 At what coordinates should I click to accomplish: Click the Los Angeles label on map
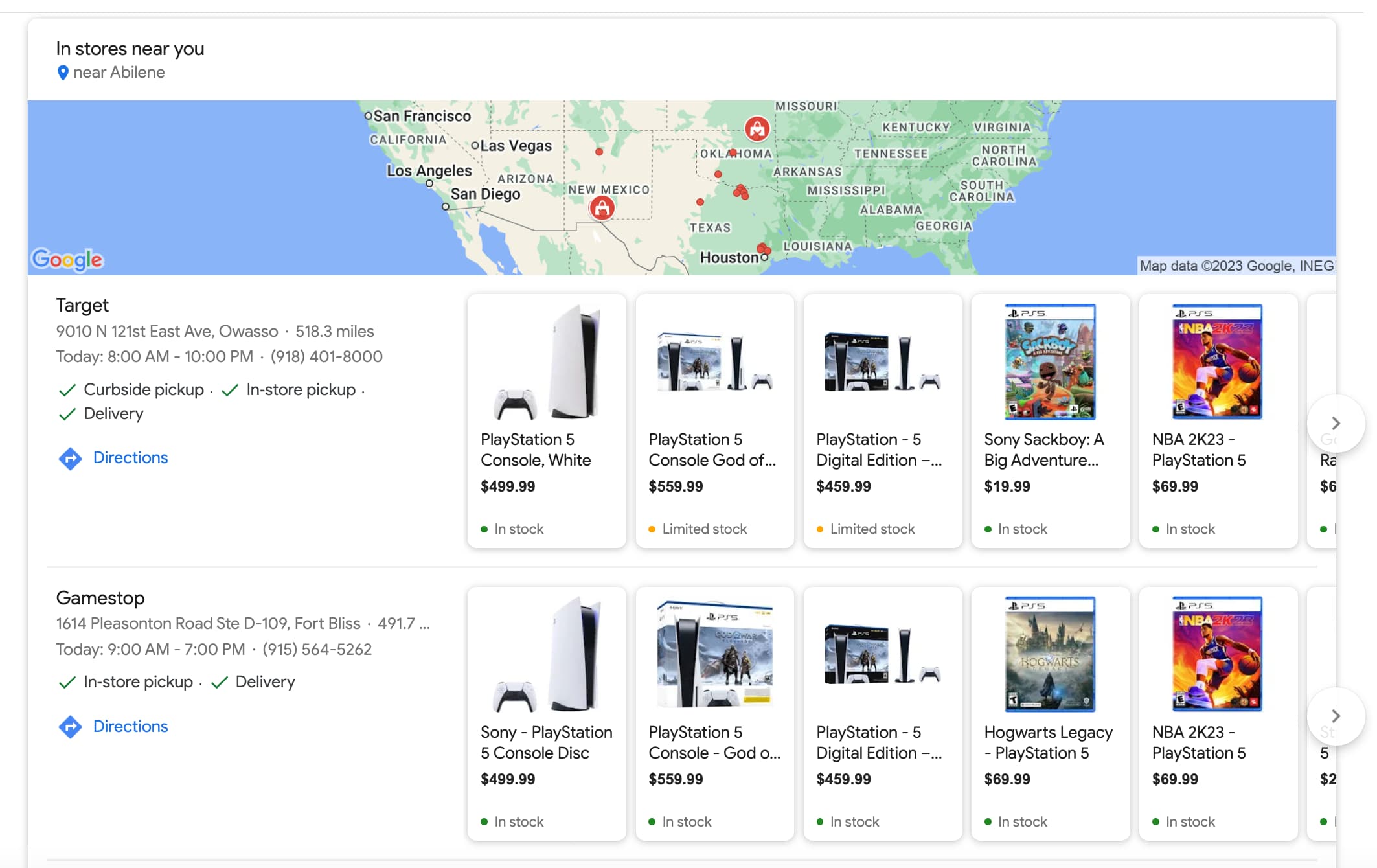[429, 171]
